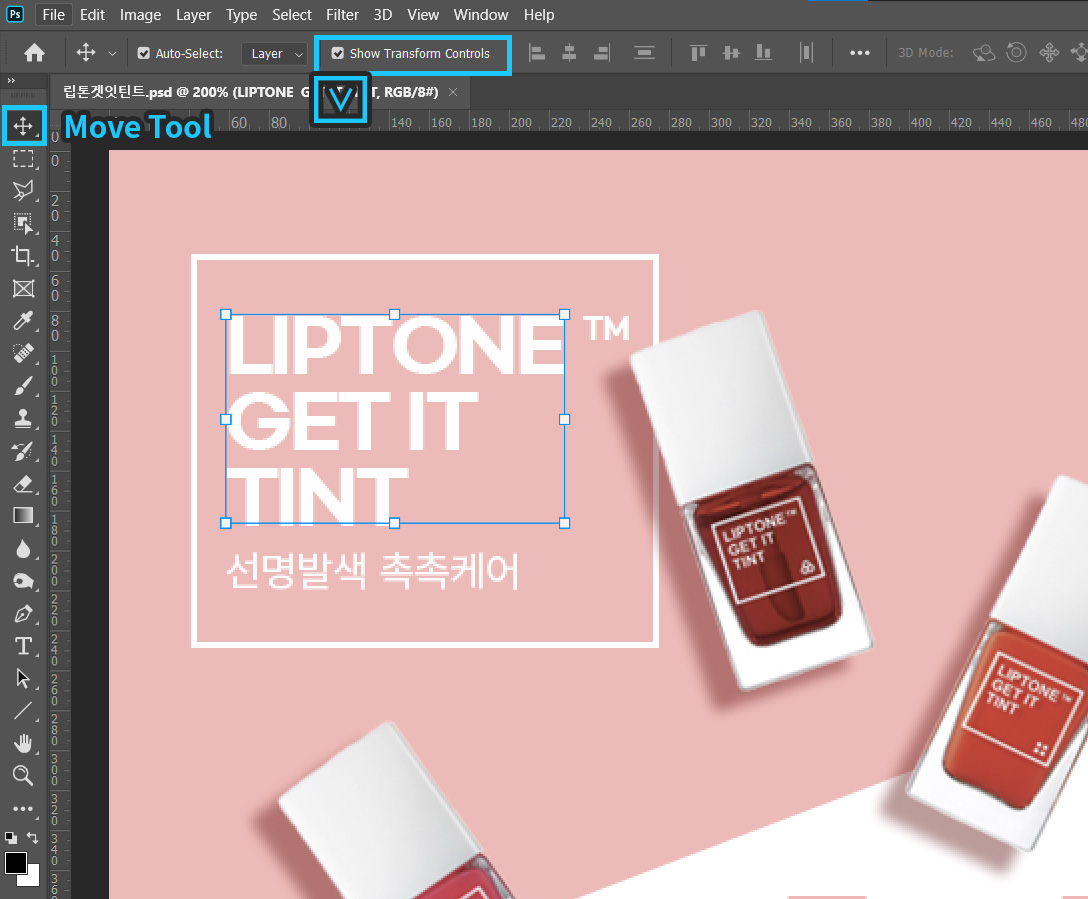The width and height of the screenshot is (1088, 899).
Task: Click top-center transform handle of LIPTONE text
Action: click(x=394, y=314)
